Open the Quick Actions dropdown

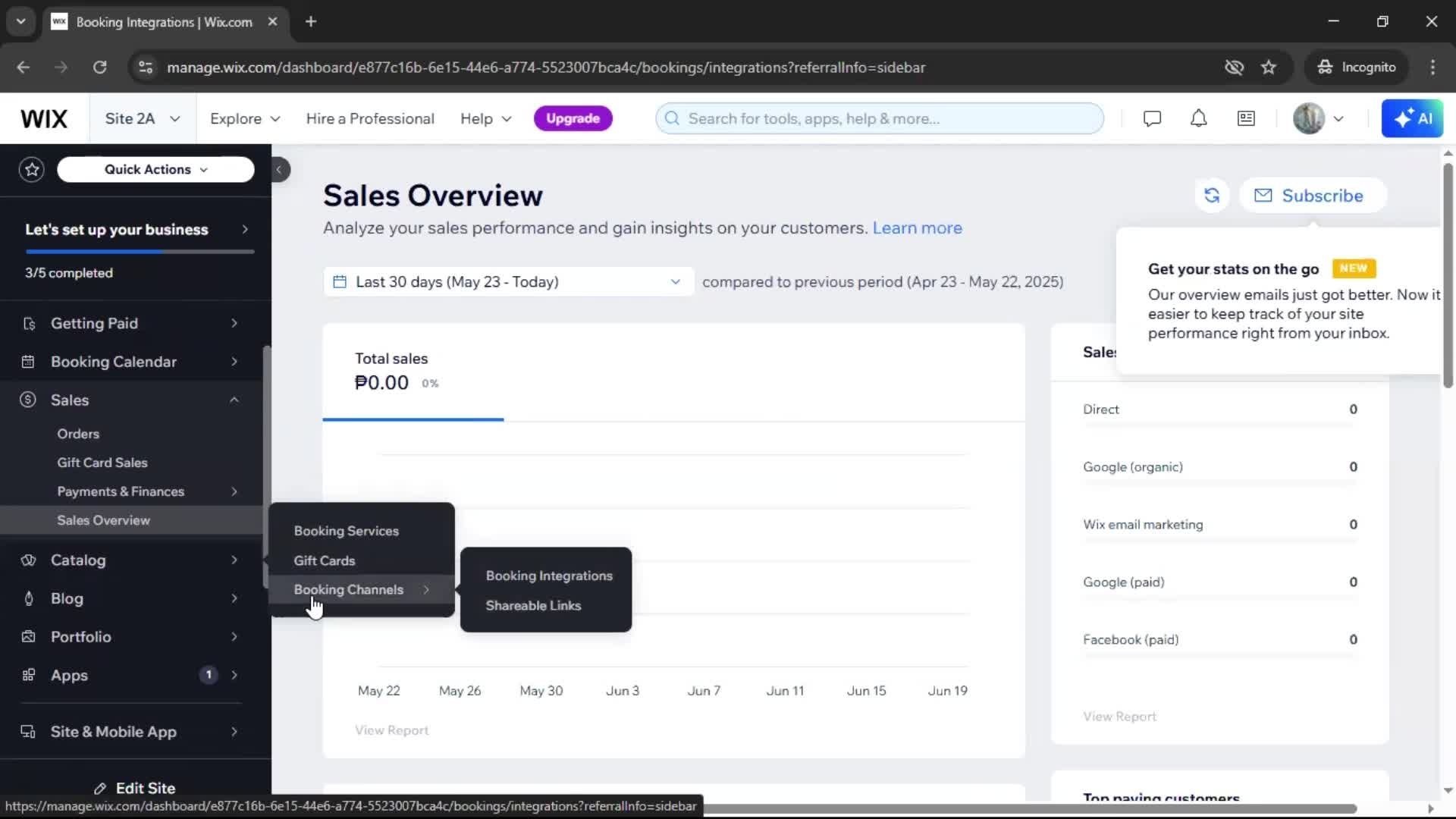155,169
